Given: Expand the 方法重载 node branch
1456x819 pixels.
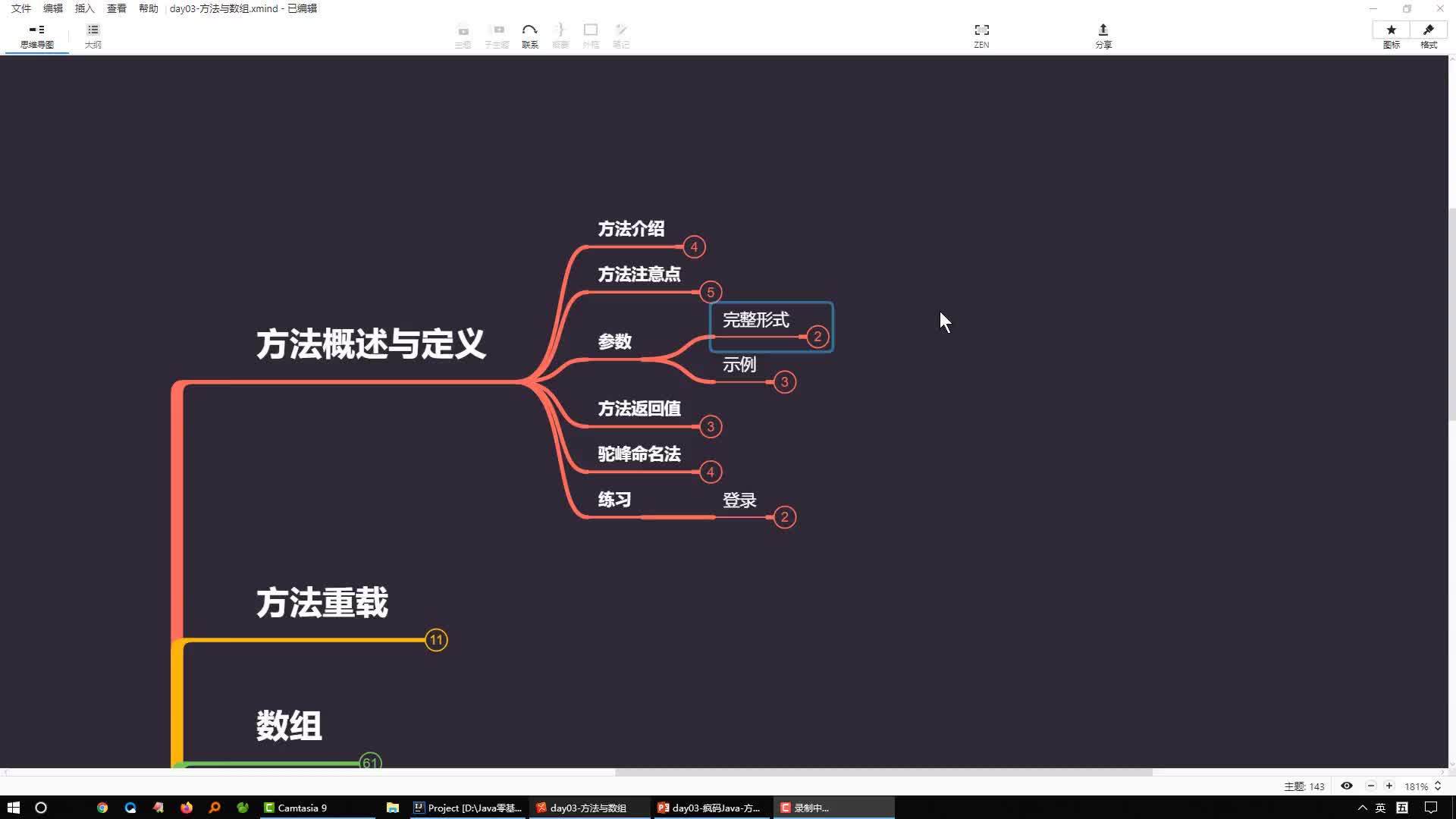Looking at the screenshot, I should point(436,640).
